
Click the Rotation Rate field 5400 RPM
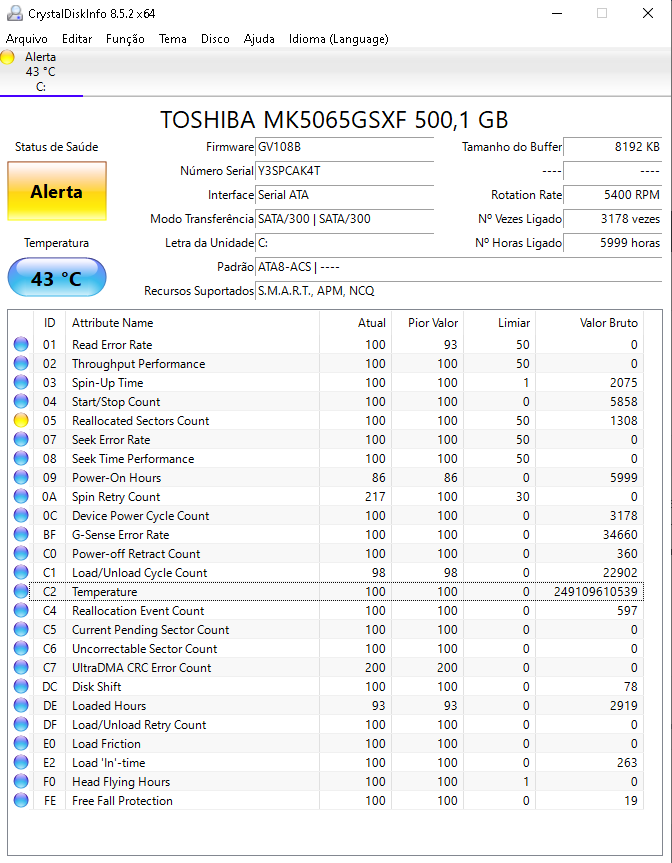[x=613, y=195]
